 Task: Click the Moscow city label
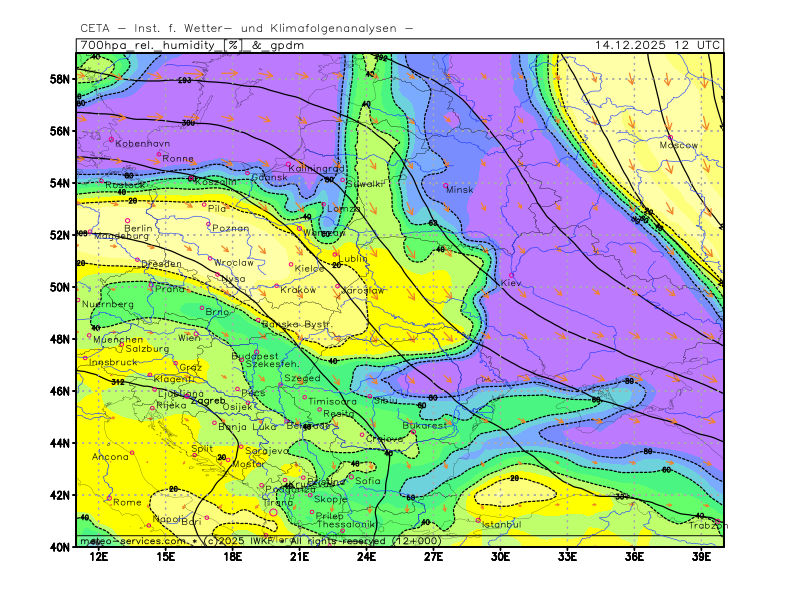(x=678, y=145)
